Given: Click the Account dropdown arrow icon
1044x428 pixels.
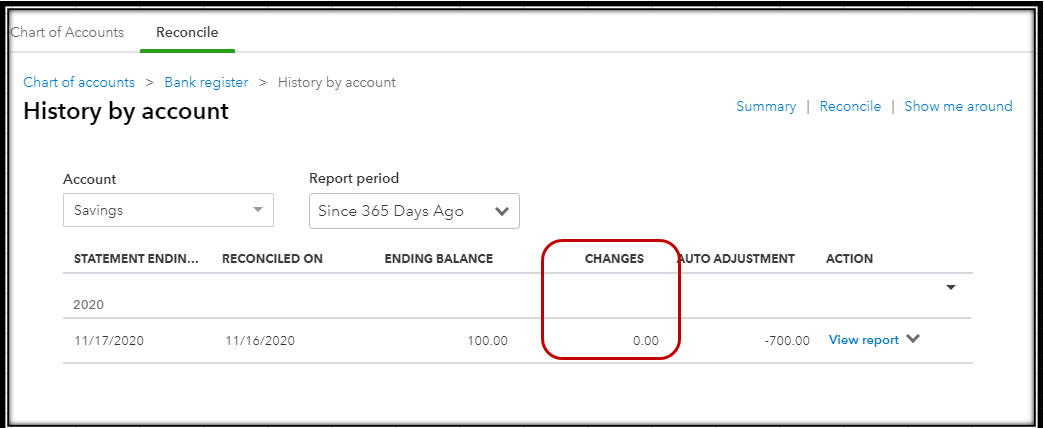Looking at the screenshot, I should 258,210.
